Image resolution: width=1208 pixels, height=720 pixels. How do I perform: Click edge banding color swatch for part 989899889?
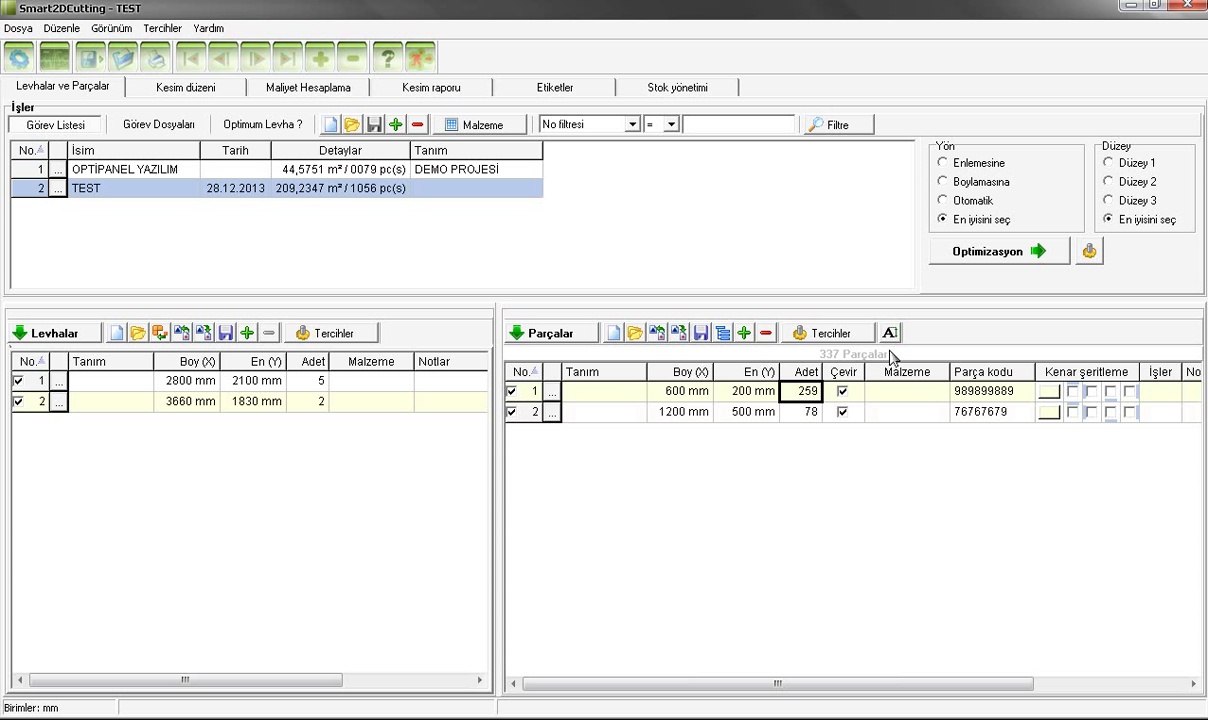click(1049, 391)
